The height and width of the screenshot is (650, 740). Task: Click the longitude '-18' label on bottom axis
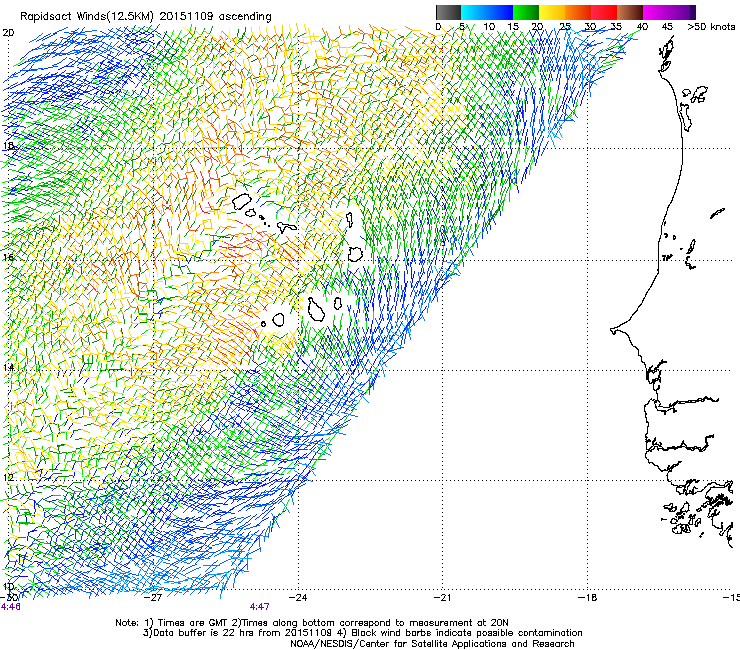[587, 597]
